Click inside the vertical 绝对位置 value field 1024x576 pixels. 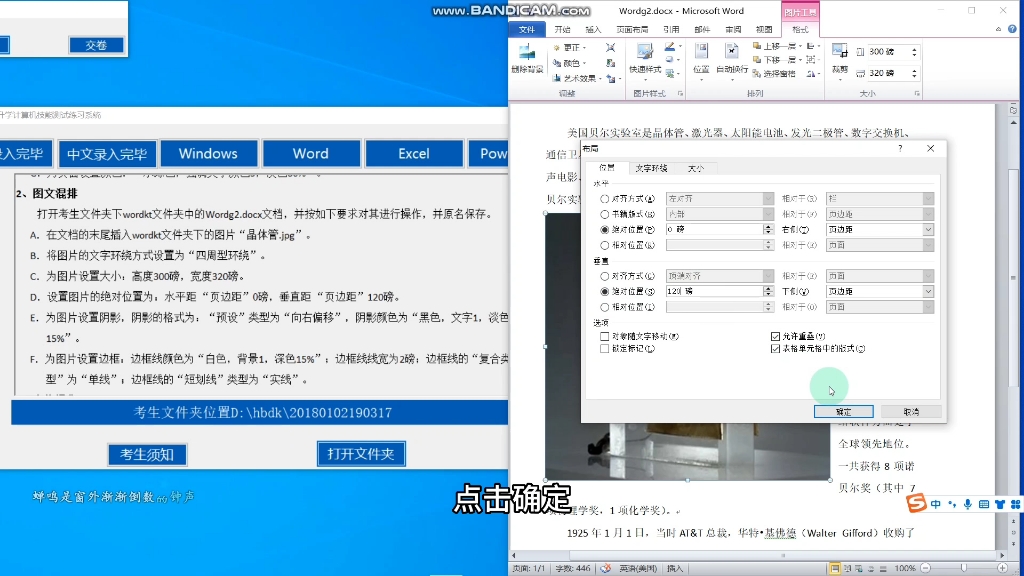coord(716,290)
